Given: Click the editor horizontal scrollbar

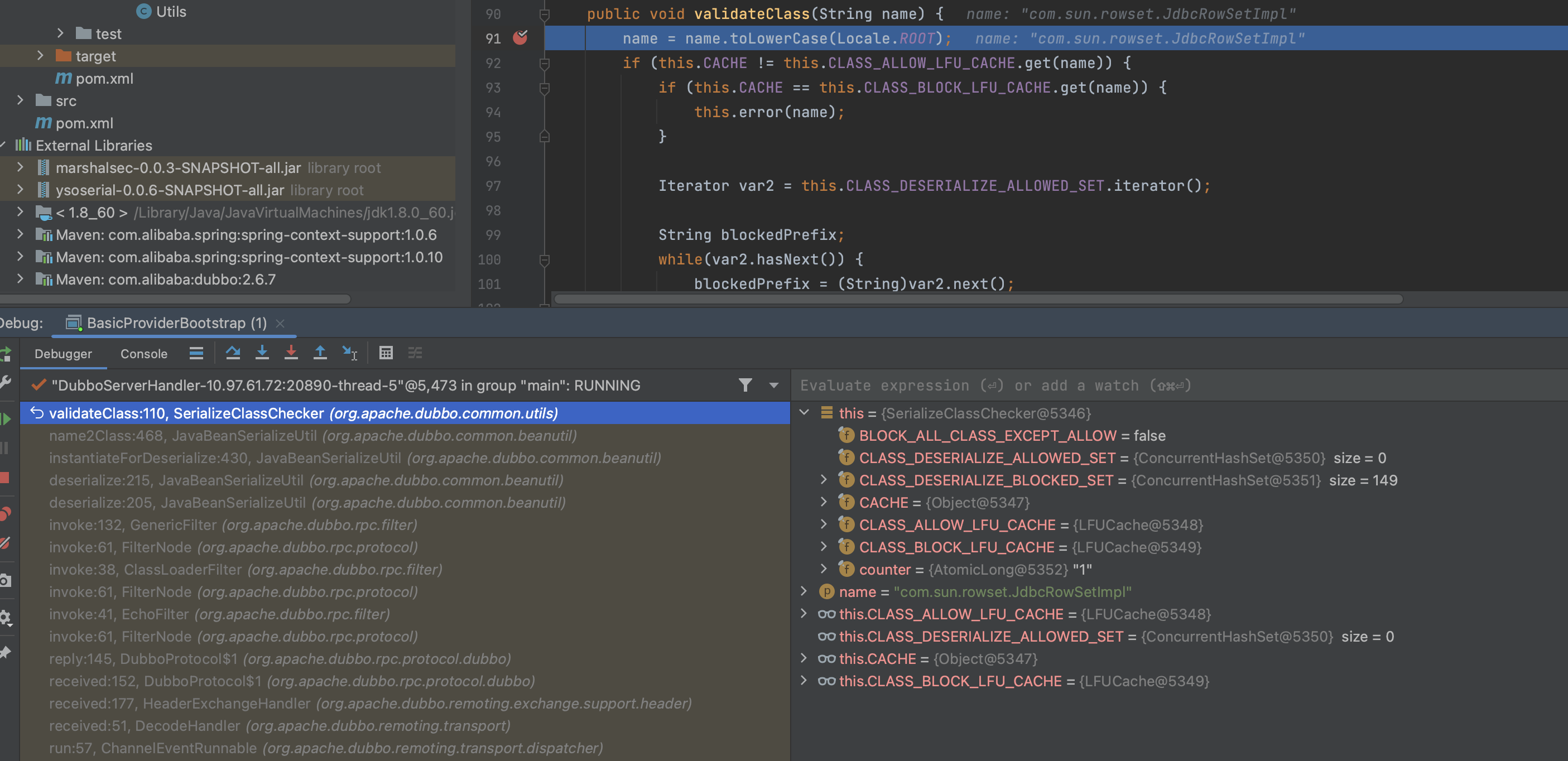Looking at the screenshot, I should 978,299.
